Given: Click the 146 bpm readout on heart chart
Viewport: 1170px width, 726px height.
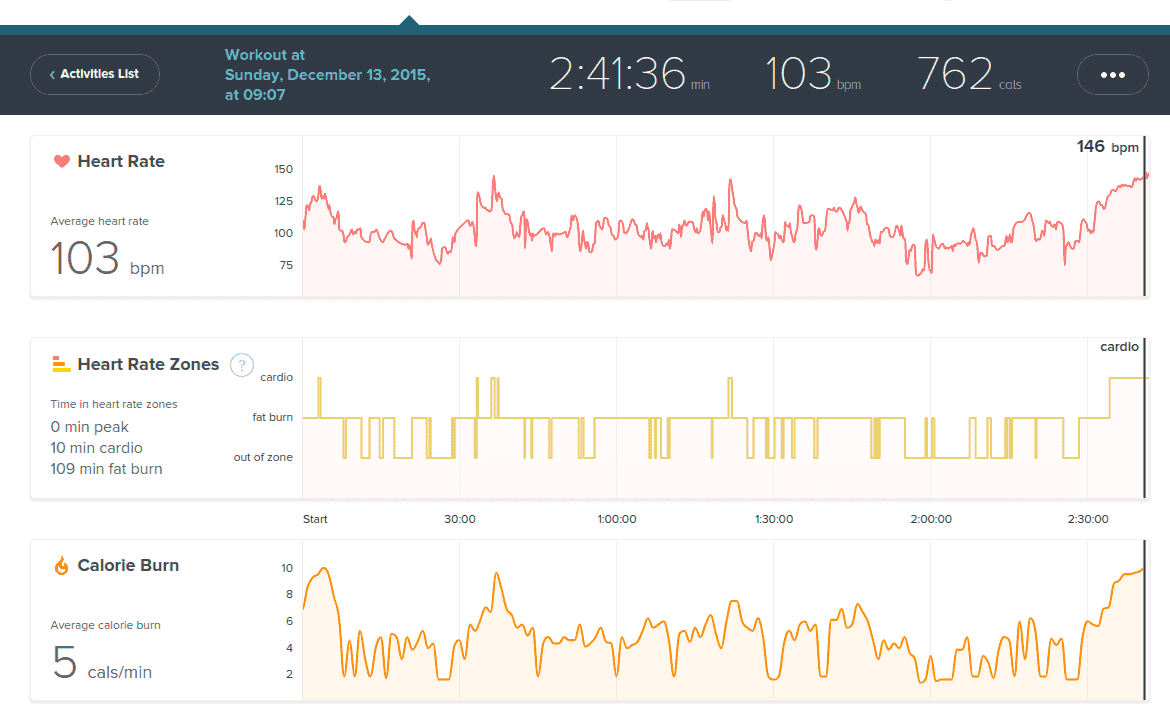Looking at the screenshot, I should pyautogui.click(x=1106, y=147).
